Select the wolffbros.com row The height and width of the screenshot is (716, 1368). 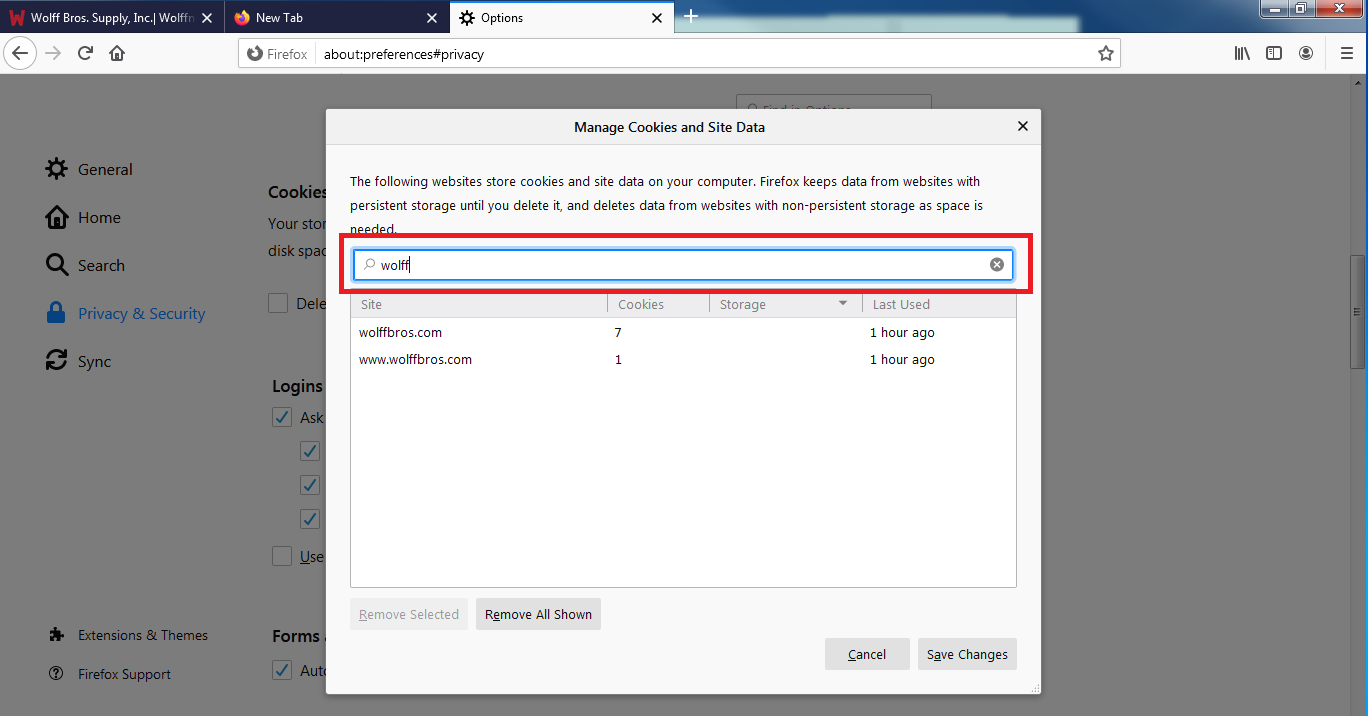683,332
